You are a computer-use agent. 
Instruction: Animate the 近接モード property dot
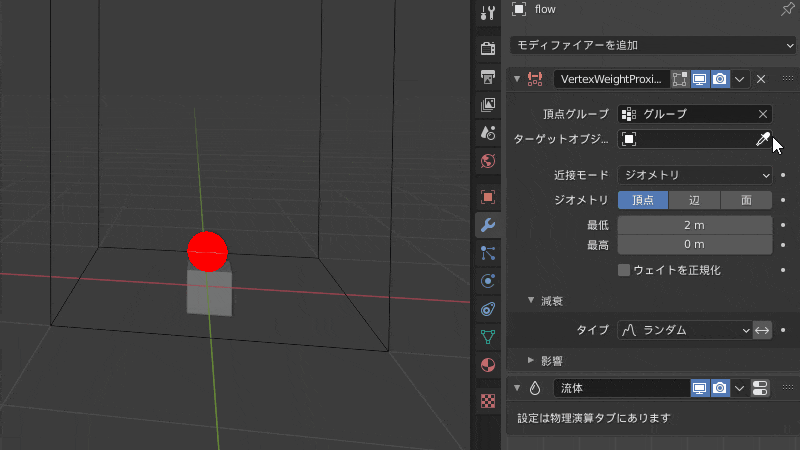[783, 175]
